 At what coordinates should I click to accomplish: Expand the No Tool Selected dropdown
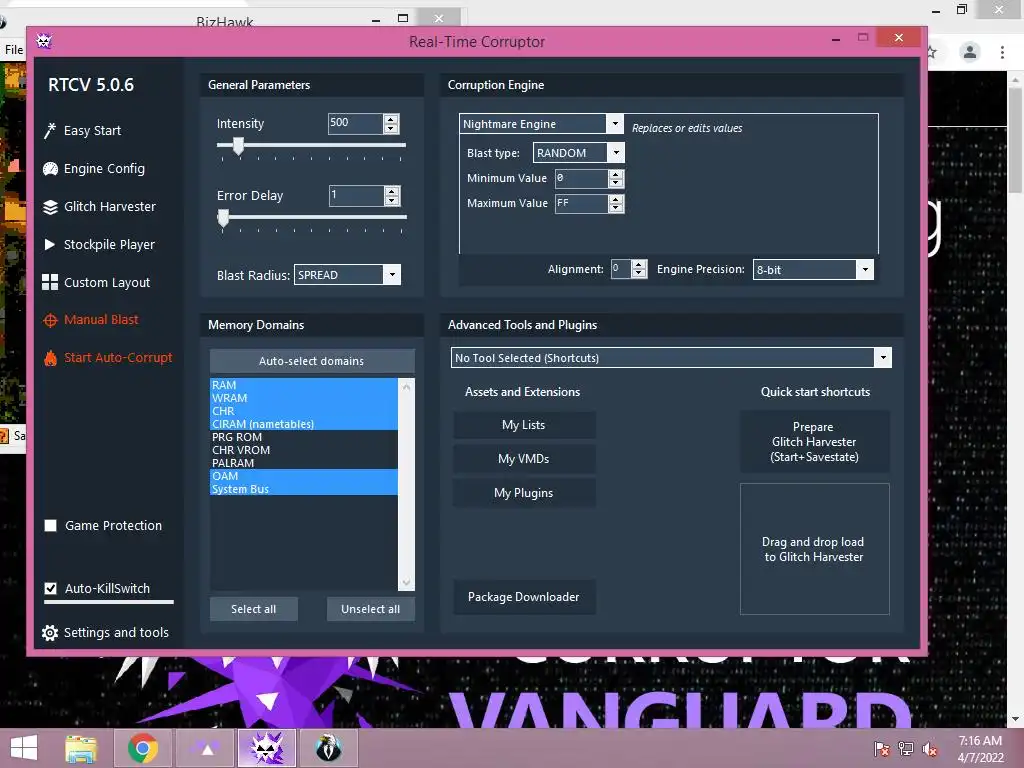pos(883,358)
